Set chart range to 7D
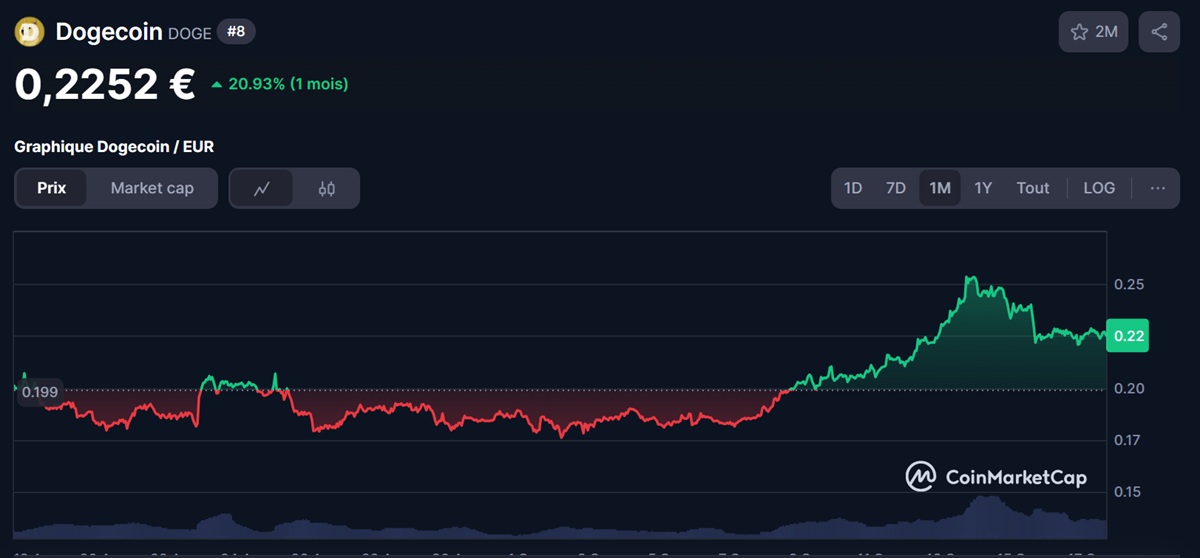1200x558 pixels. (896, 188)
